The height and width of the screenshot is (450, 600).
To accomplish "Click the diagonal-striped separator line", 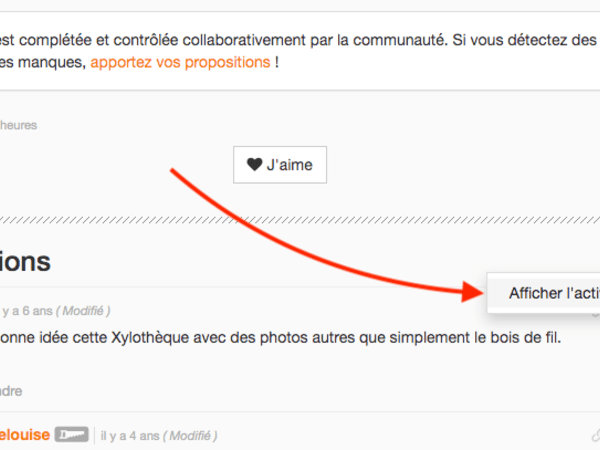I will (x=300, y=218).
